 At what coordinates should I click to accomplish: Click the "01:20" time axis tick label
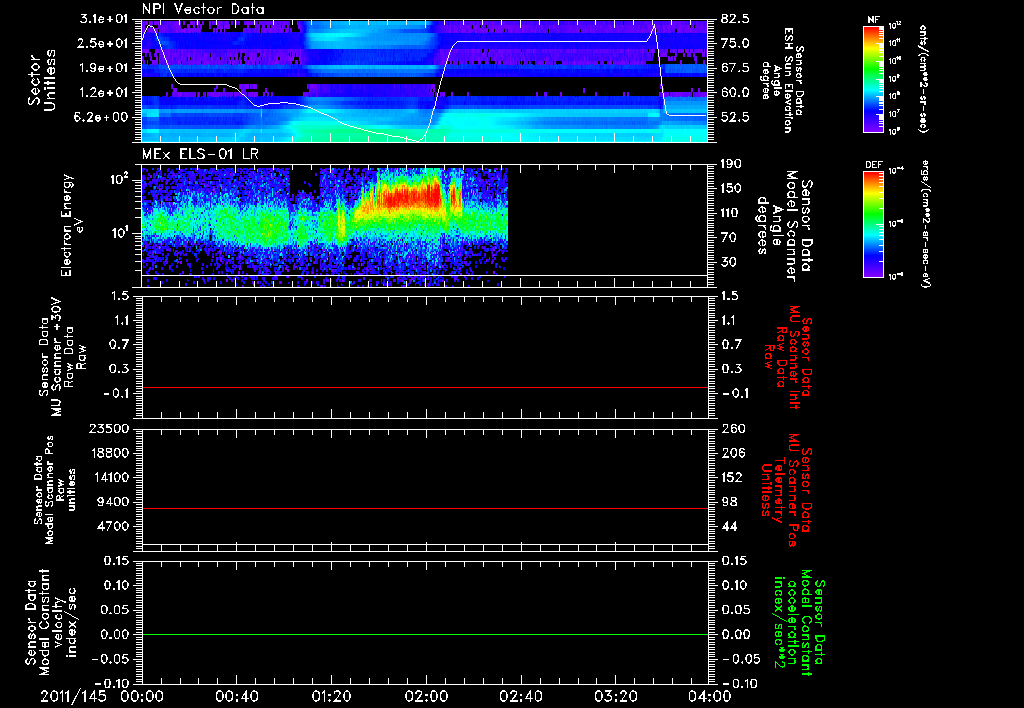coord(331,696)
